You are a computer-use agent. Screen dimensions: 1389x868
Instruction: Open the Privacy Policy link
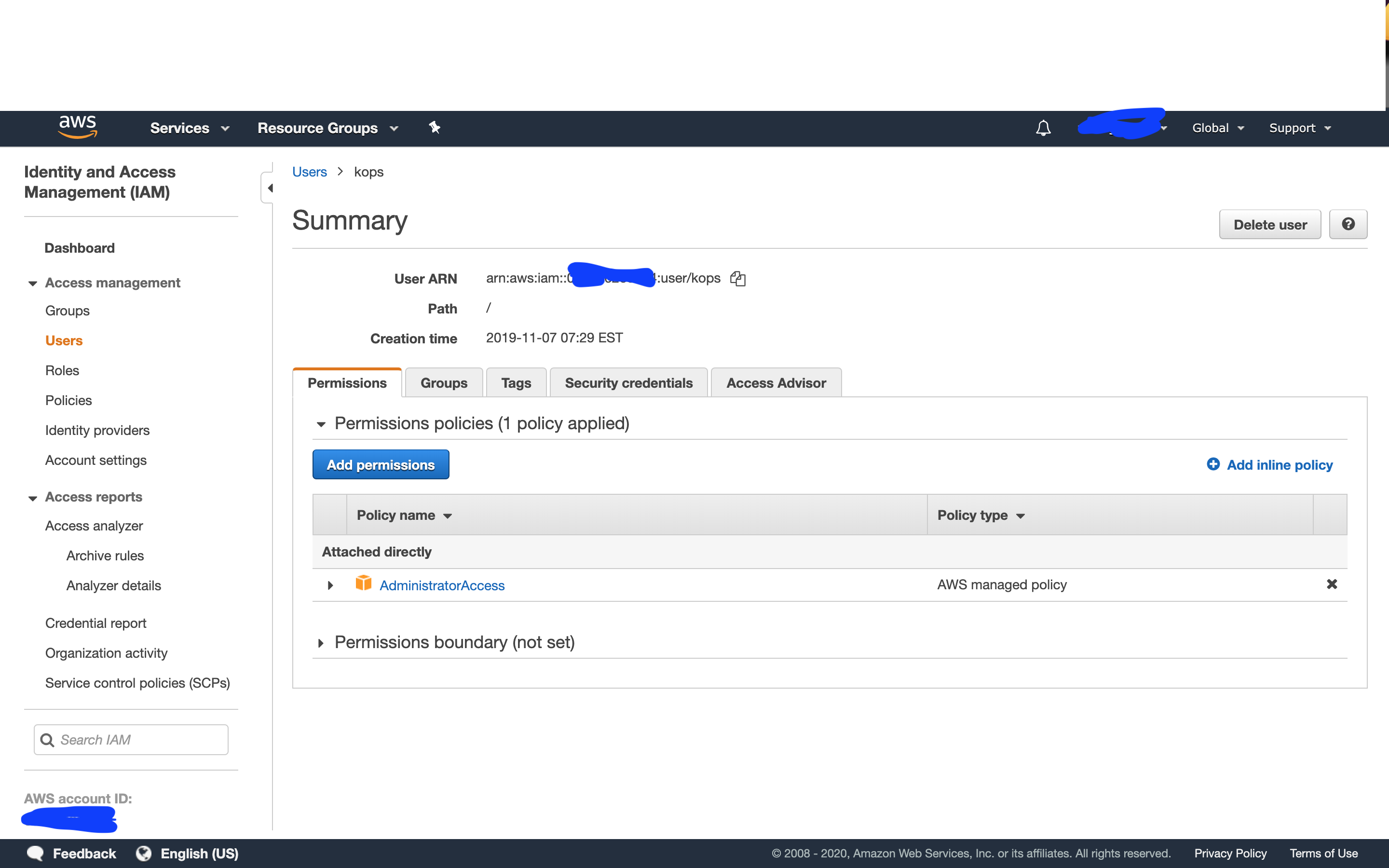click(1231, 853)
